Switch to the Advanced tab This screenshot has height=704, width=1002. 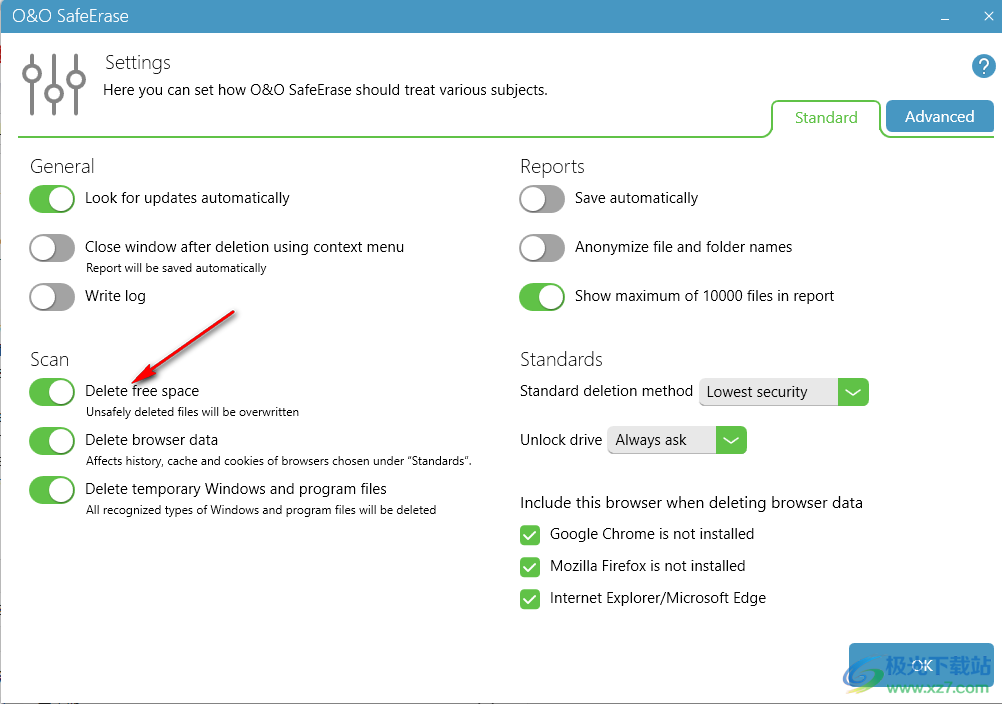(x=939, y=116)
